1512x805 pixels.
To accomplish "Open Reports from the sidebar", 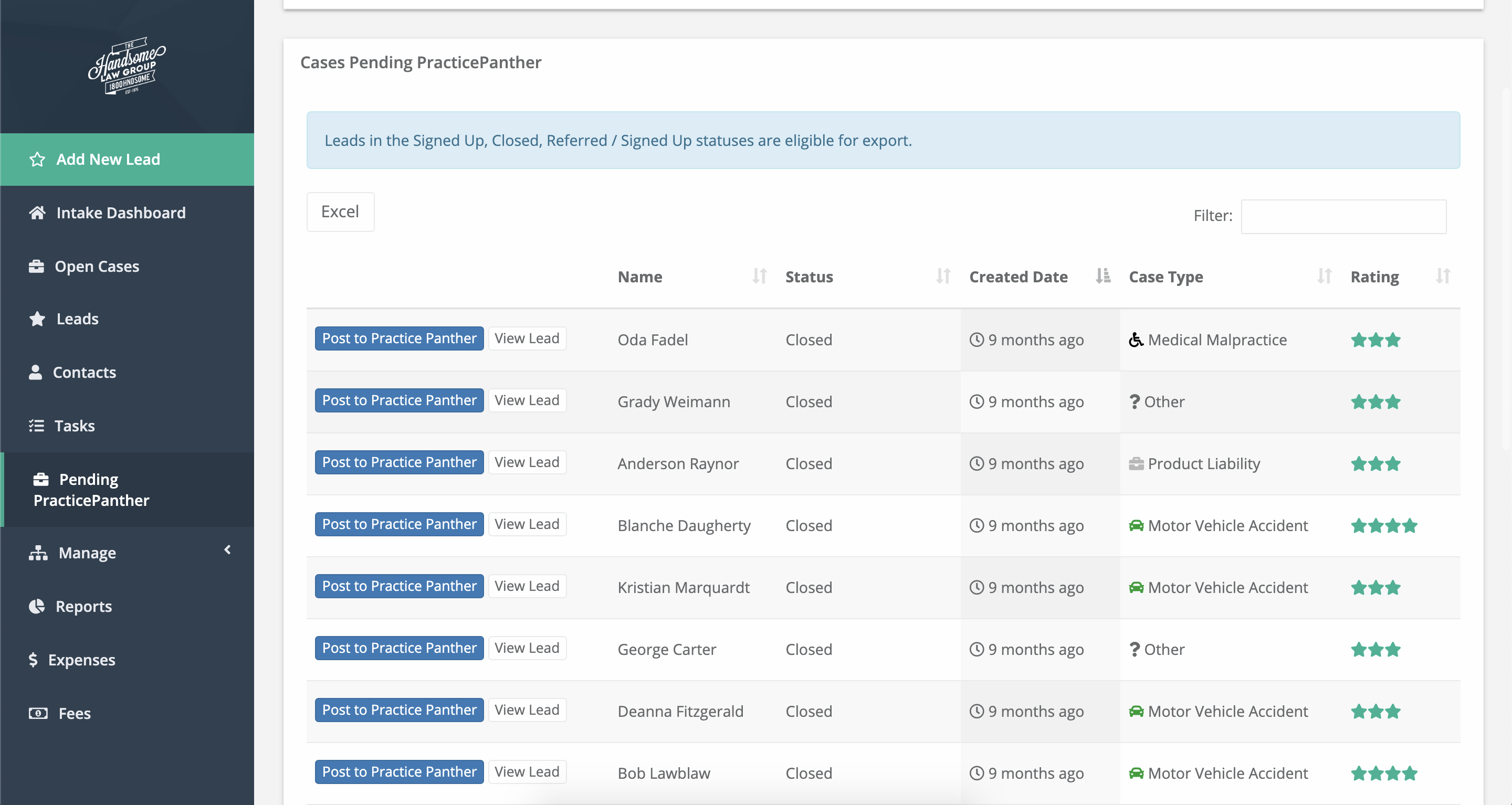I will [127, 606].
